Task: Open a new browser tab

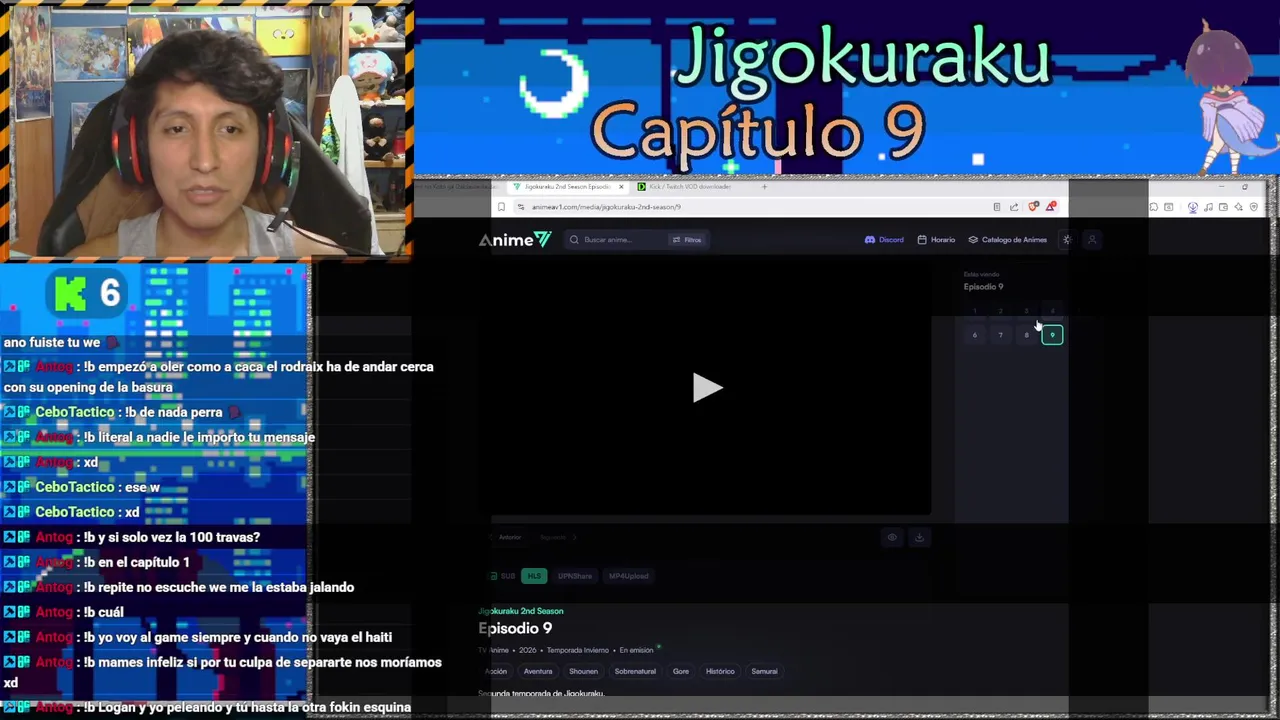Action: pyautogui.click(x=764, y=187)
